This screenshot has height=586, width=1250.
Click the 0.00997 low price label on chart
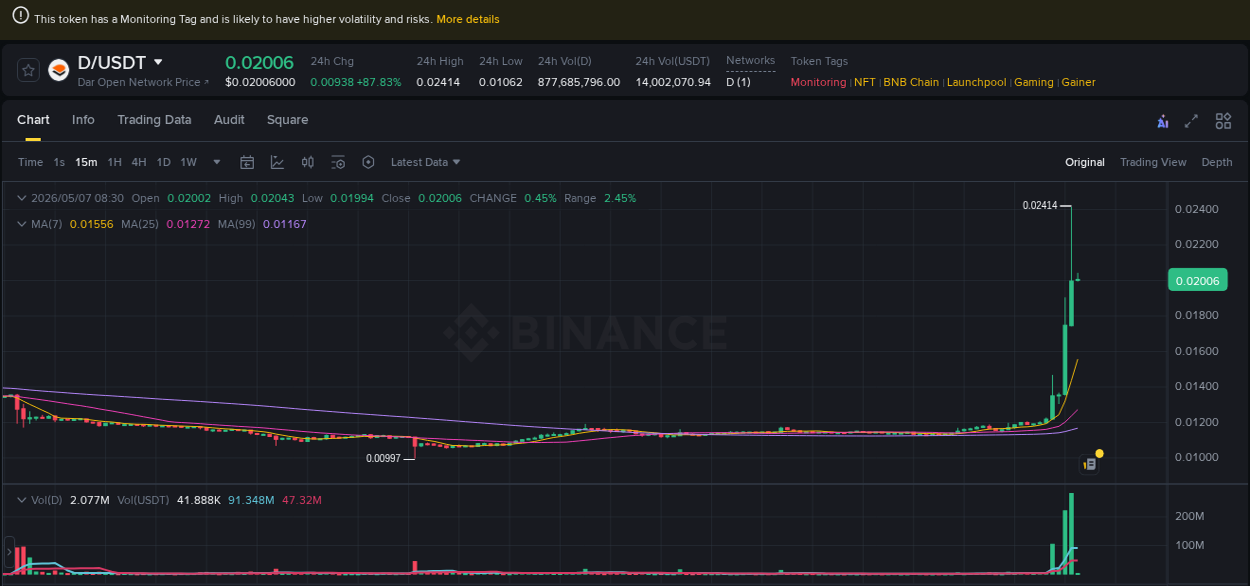coord(383,458)
